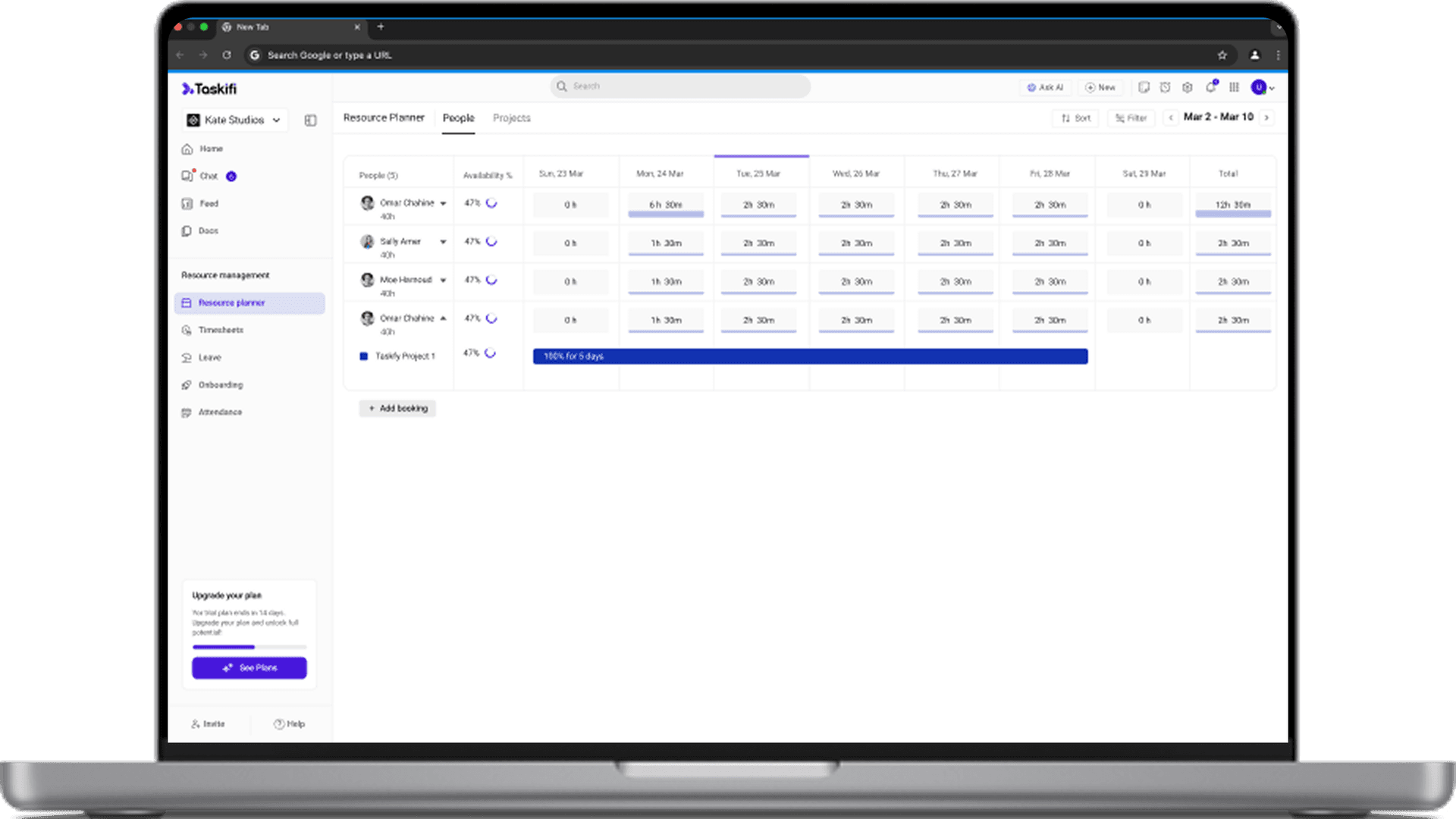Open Timesheets in sidebar
The width and height of the screenshot is (1456, 819).
pyautogui.click(x=221, y=330)
